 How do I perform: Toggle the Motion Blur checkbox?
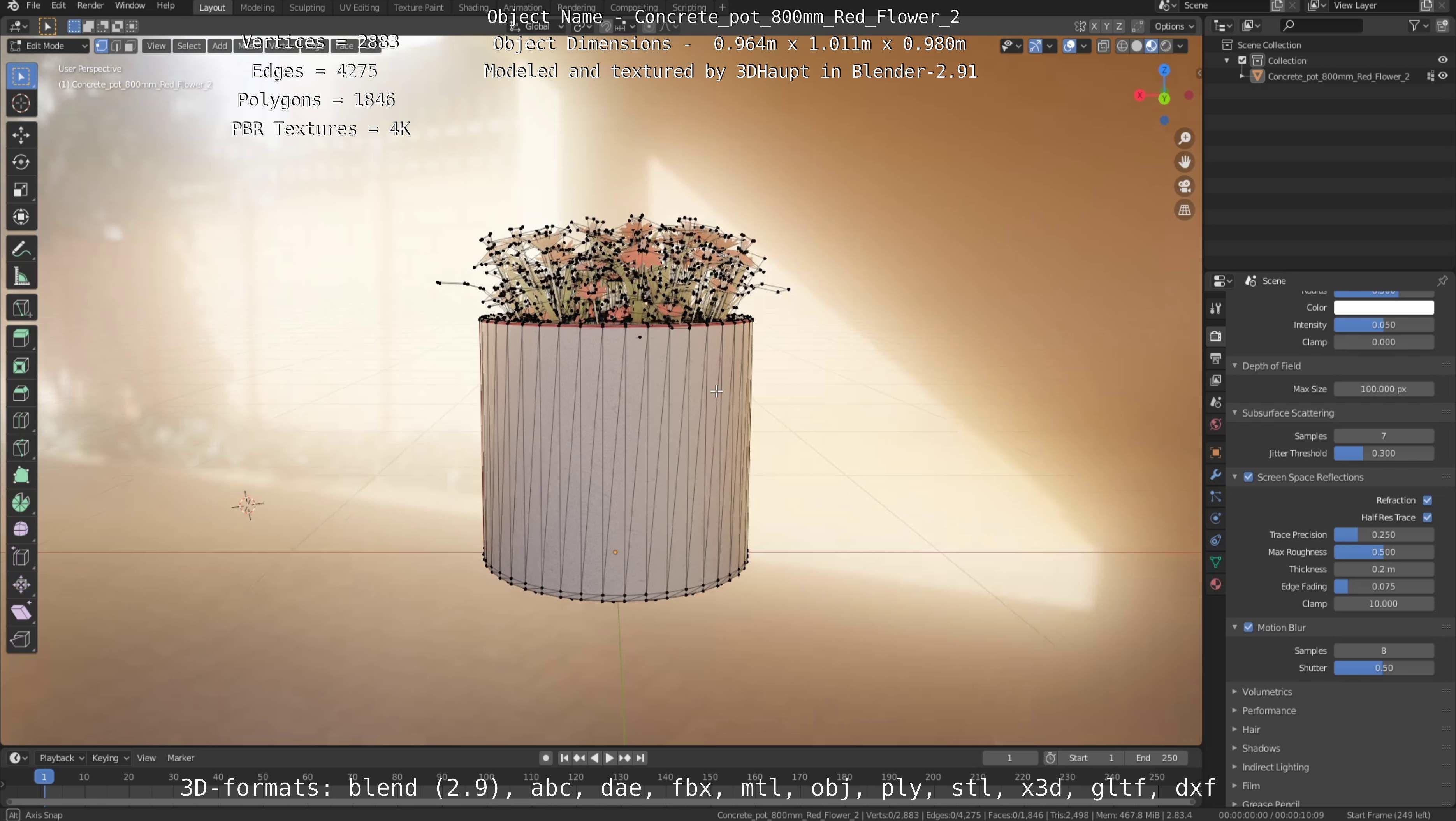[1249, 628]
